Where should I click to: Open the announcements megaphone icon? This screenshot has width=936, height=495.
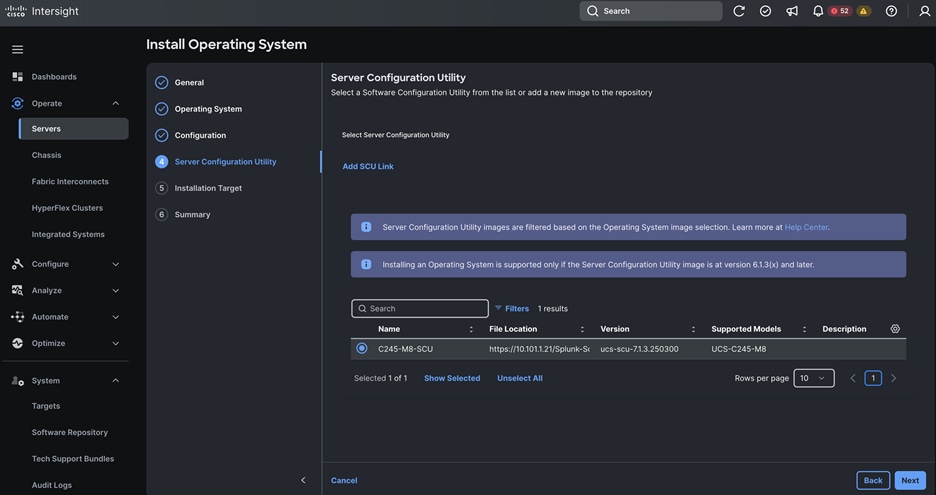point(792,11)
